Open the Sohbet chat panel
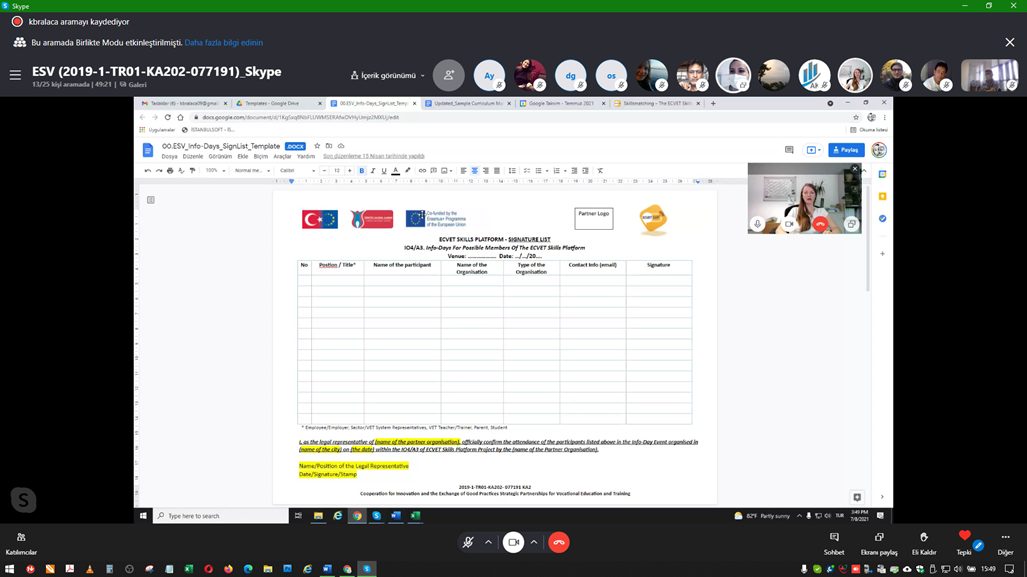The image size is (1027, 577). coord(834,538)
